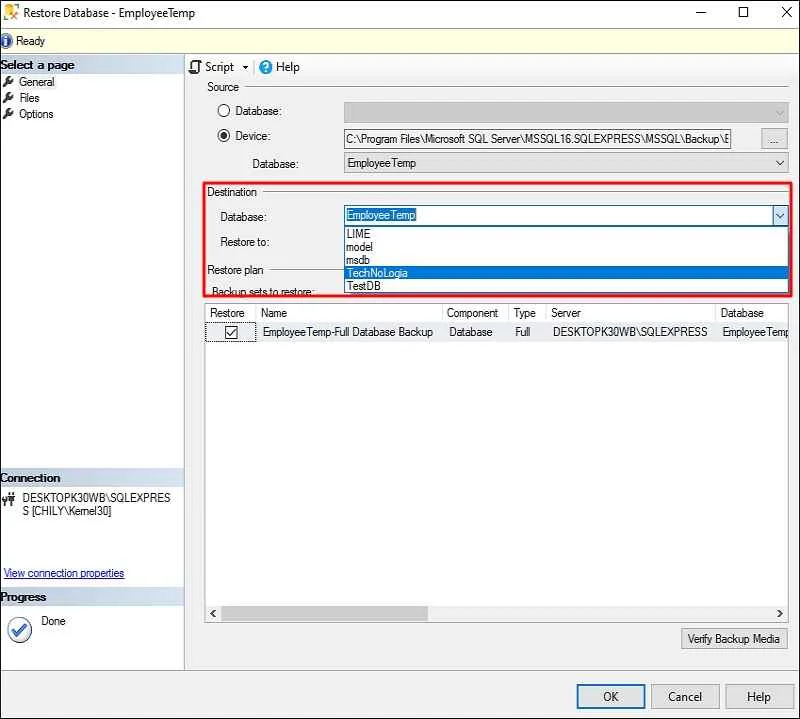The height and width of the screenshot is (719, 800).
Task: Select the Device source radio button
Action: (223, 136)
